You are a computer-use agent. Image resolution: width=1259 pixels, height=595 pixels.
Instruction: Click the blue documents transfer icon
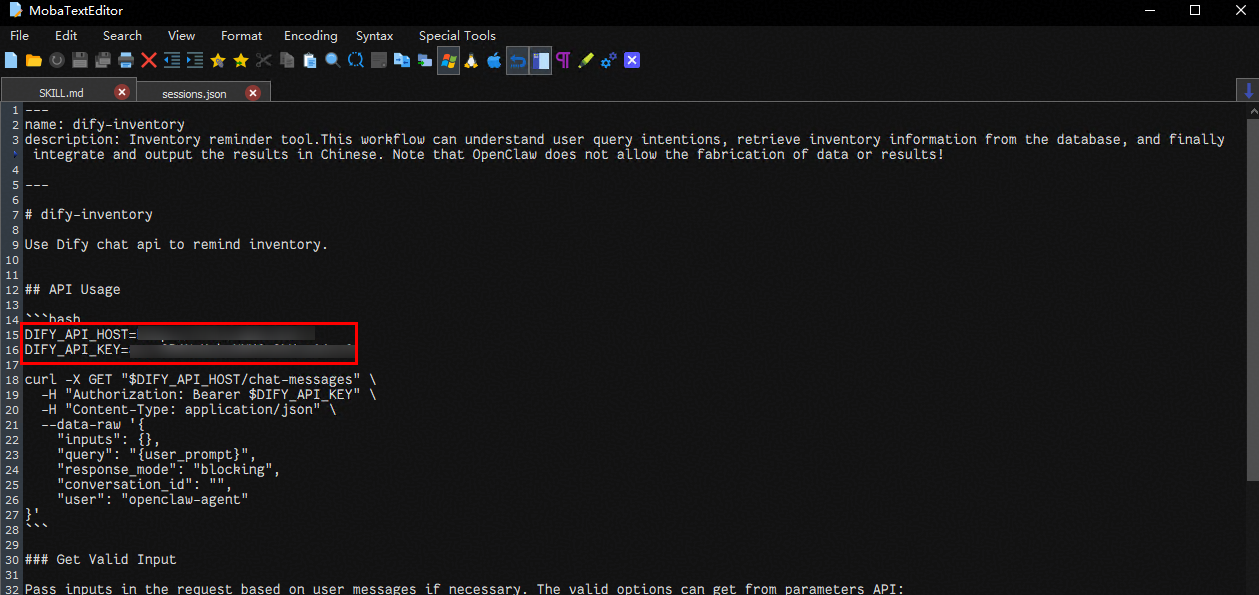(x=402, y=61)
